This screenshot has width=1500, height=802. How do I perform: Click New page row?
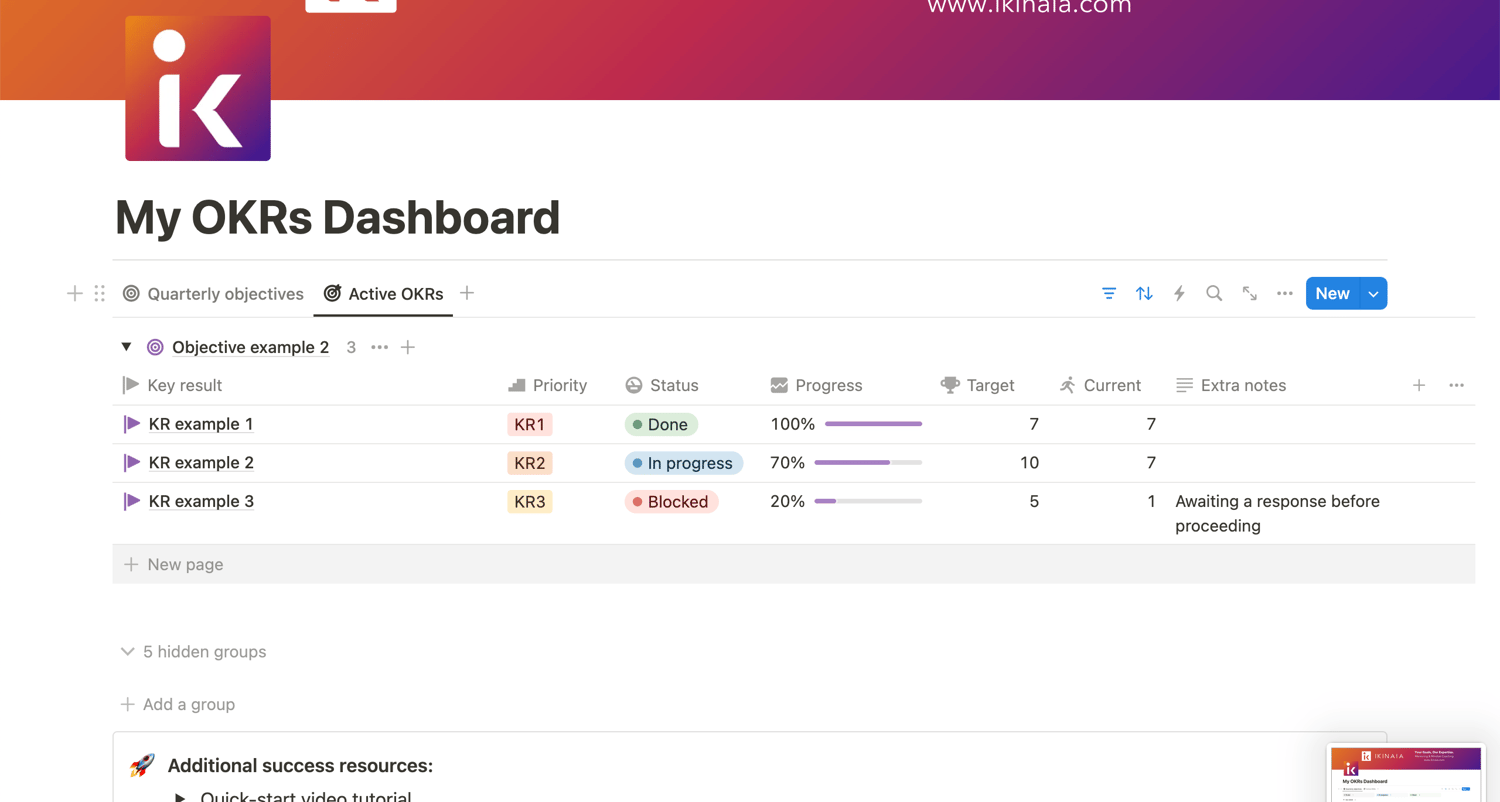[x=185, y=564]
